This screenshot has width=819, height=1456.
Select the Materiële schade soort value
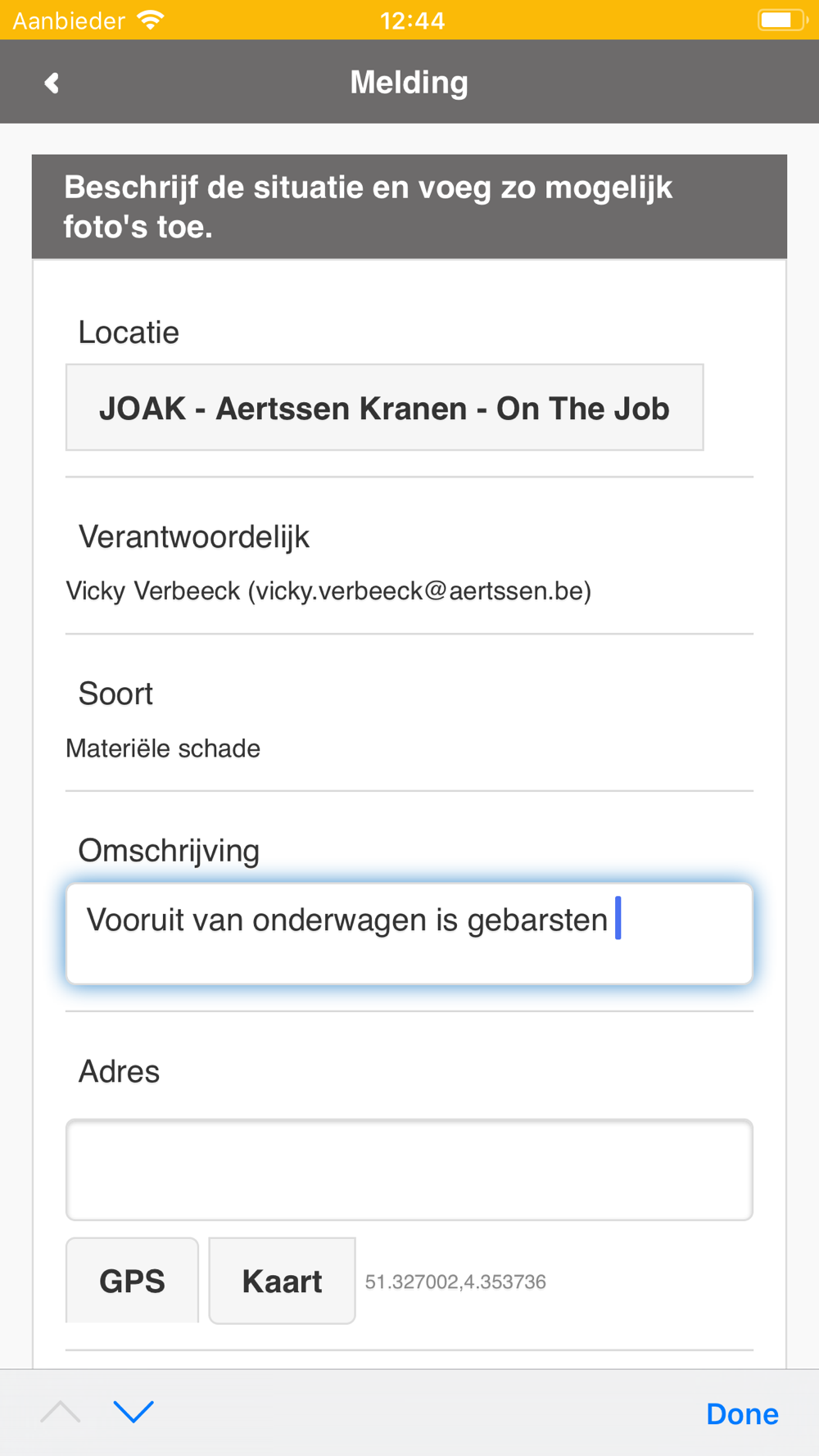pyautogui.click(x=163, y=748)
